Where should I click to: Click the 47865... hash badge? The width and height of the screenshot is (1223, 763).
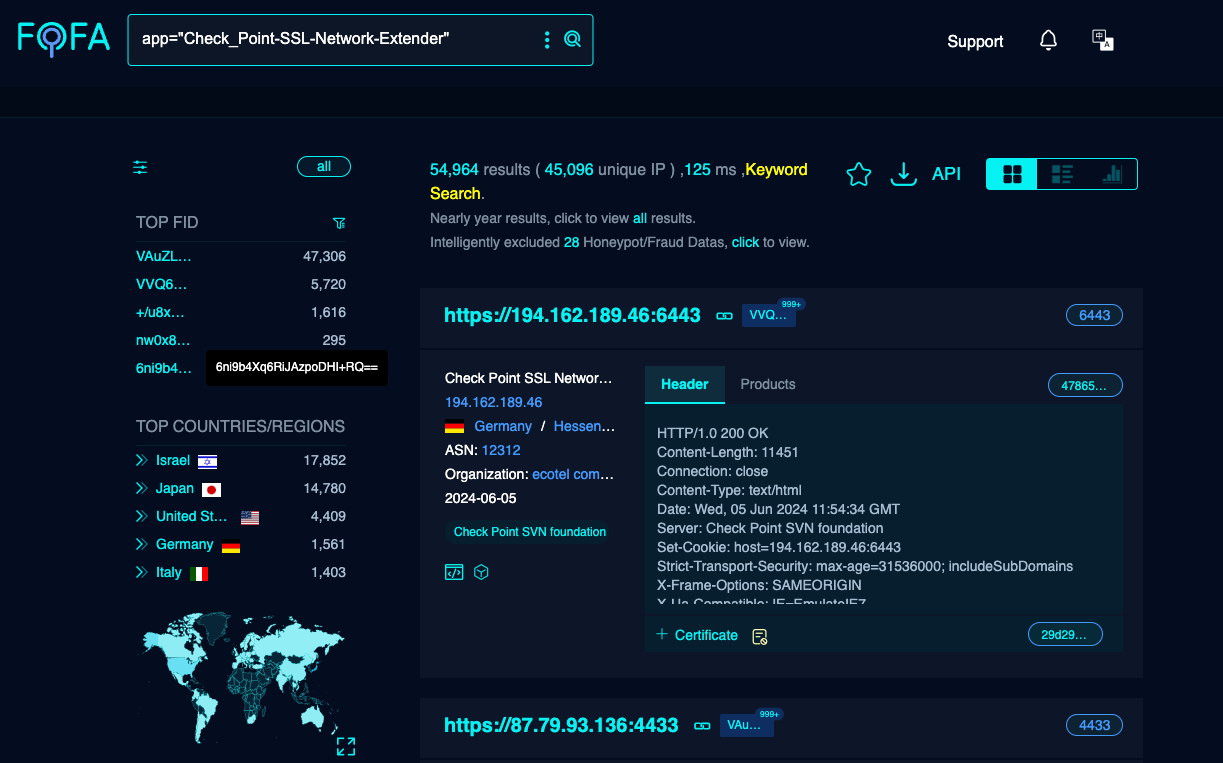tap(1085, 385)
